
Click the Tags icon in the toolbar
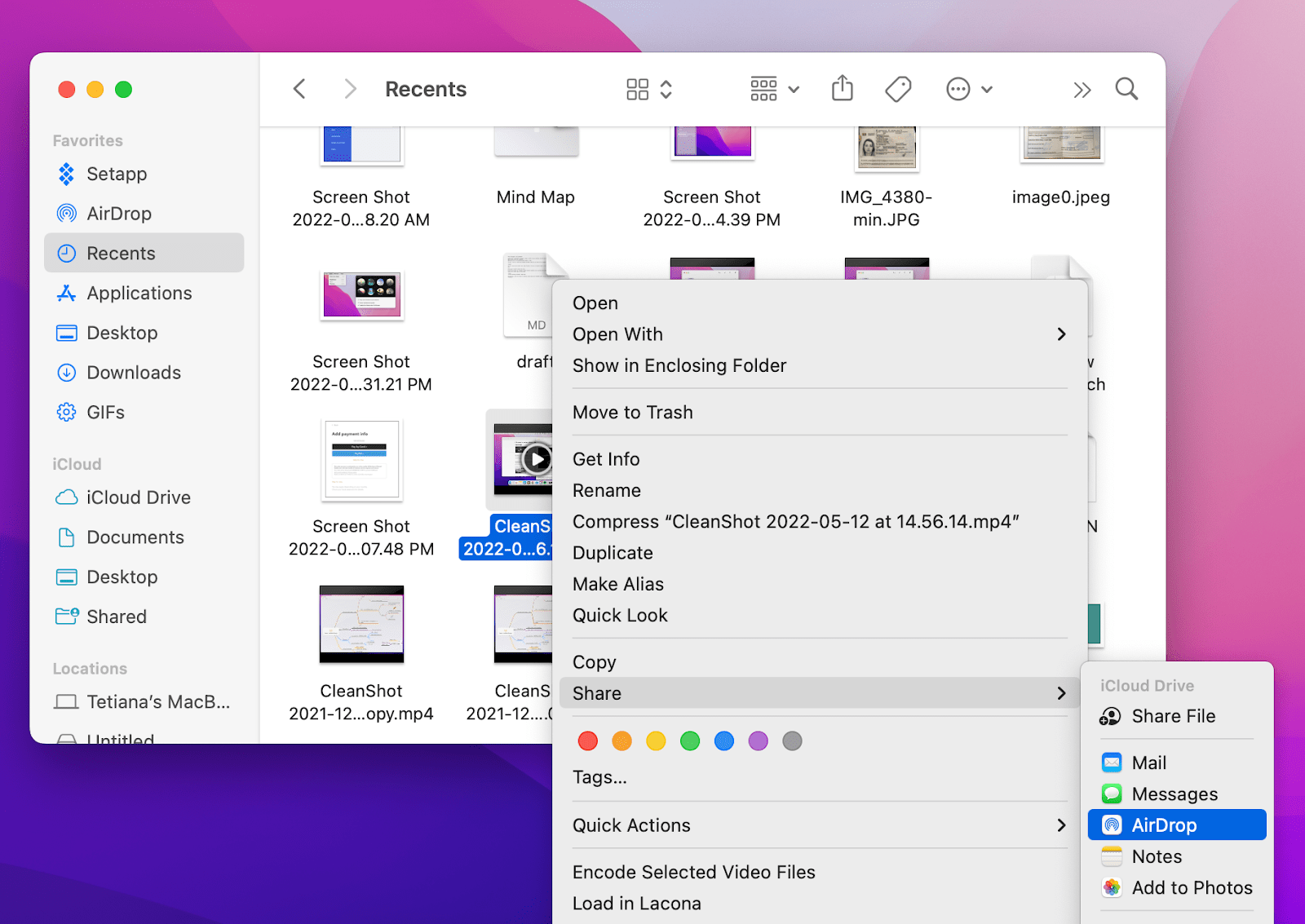pos(897,89)
